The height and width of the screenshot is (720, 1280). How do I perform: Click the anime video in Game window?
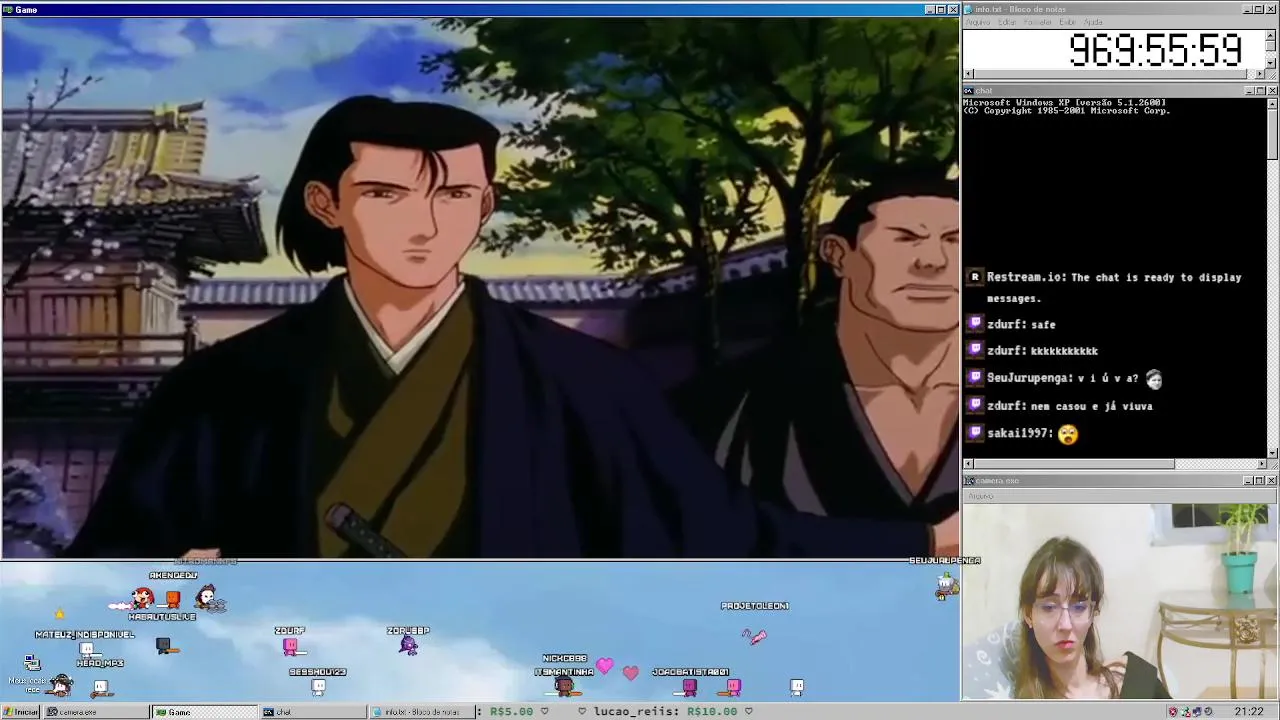point(480,288)
